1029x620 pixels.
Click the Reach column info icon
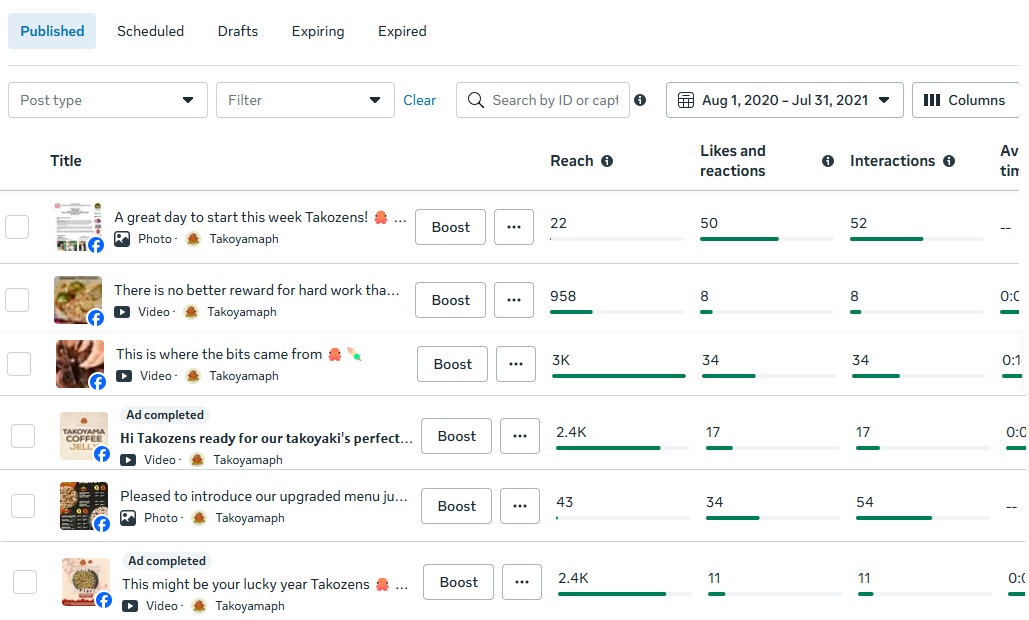click(607, 161)
